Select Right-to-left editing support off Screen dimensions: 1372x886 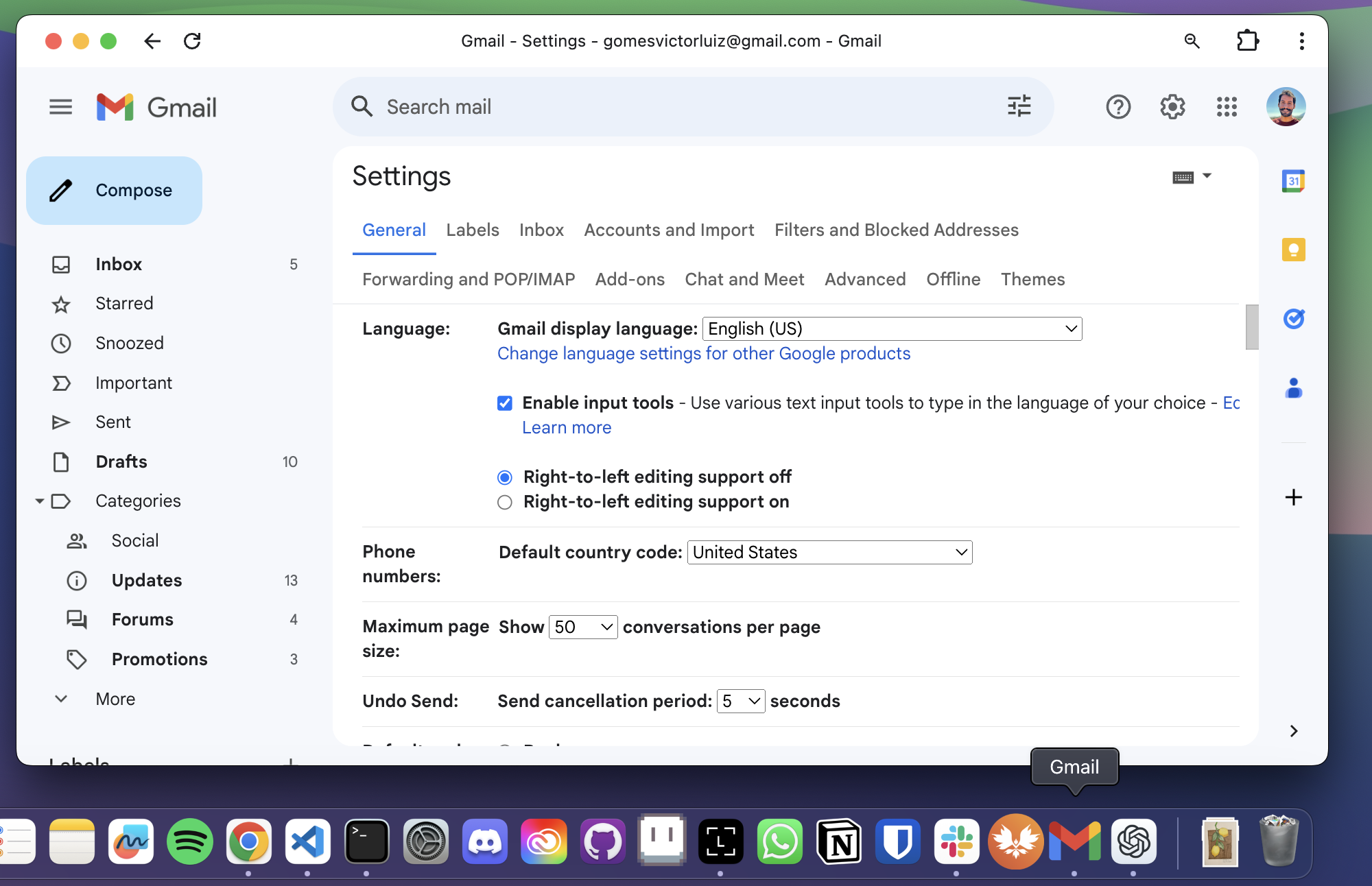(x=505, y=477)
